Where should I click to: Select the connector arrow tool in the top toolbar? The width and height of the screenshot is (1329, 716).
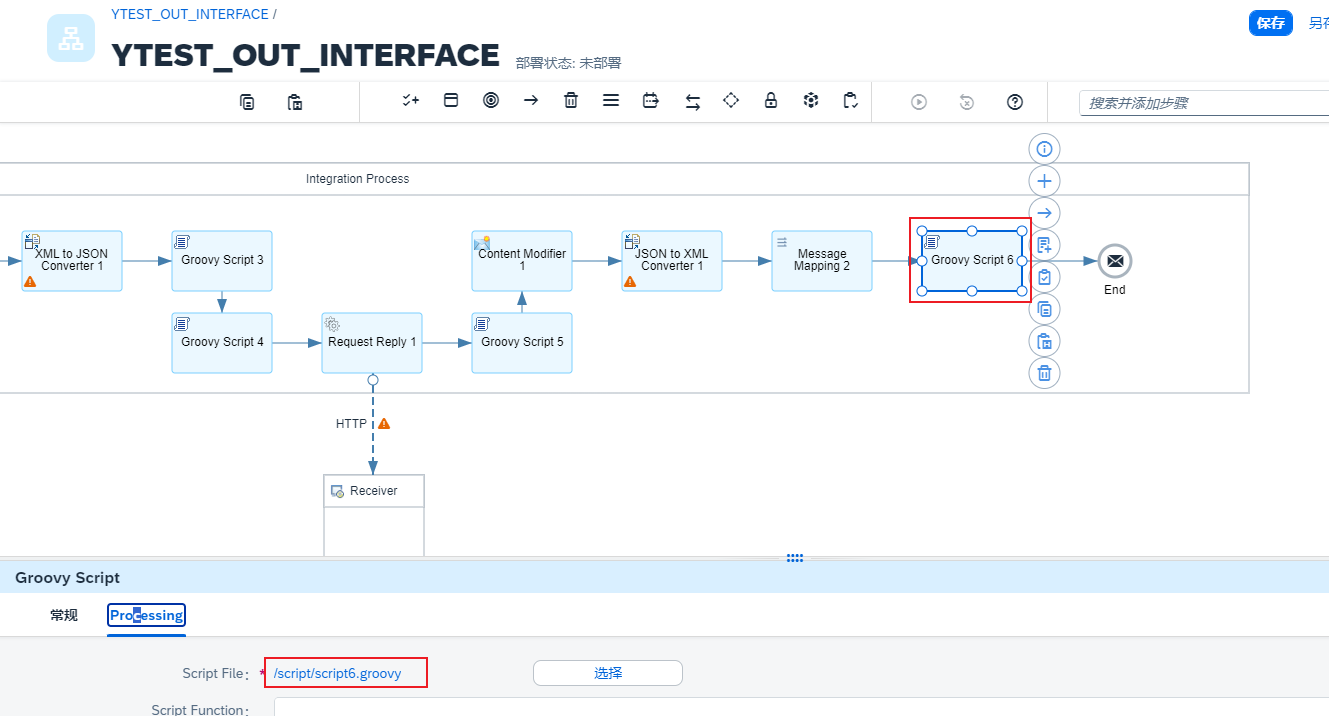(531, 101)
